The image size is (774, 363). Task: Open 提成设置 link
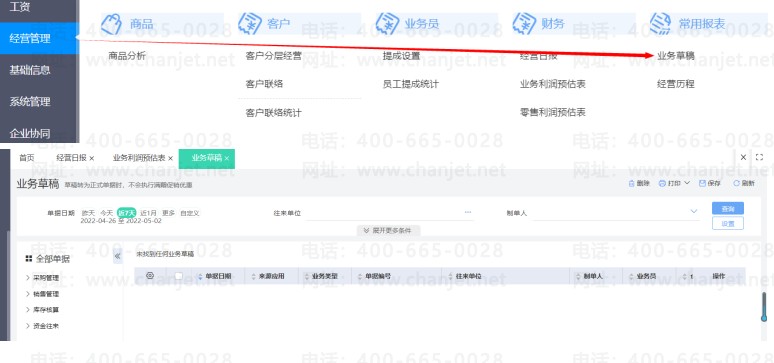pyautogui.click(x=401, y=56)
